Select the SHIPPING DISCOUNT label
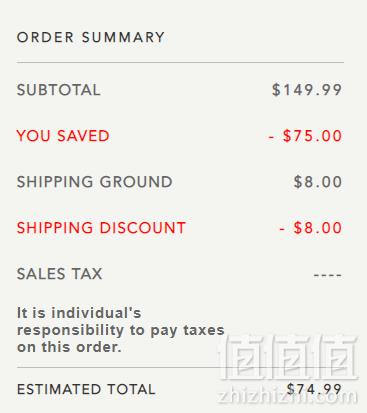The height and width of the screenshot is (413, 367). 101,228
